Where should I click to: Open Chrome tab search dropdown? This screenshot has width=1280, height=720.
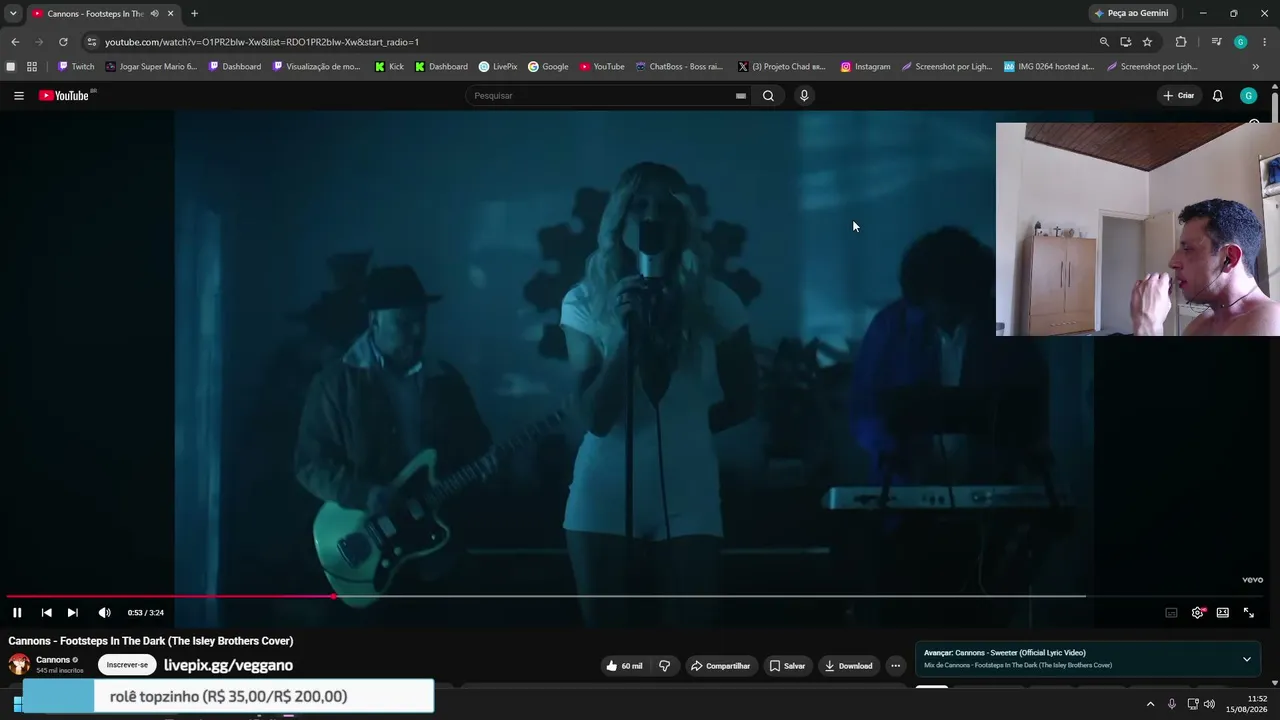tap(13, 14)
